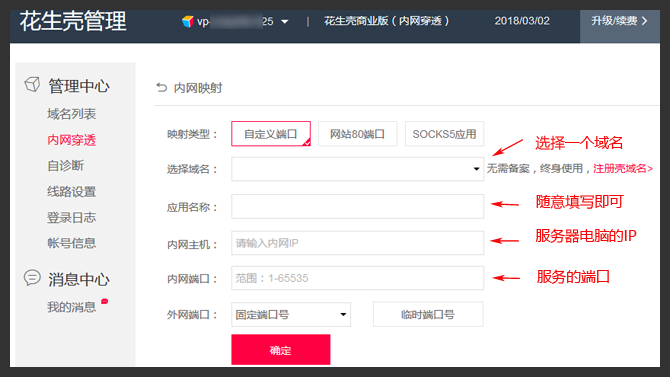This screenshot has width=670, height=377.
Task: Open 帐号信息 in the sidebar
Action: coord(71,243)
